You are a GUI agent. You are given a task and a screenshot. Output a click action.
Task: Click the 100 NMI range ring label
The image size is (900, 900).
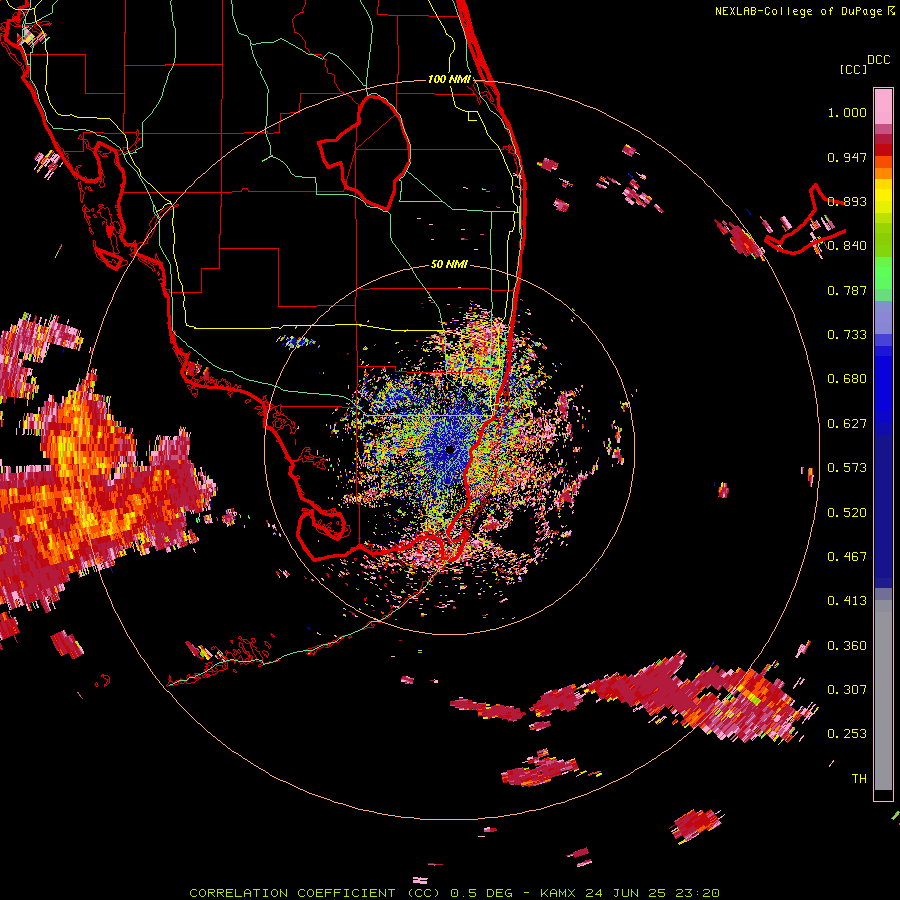[x=449, y=79]
